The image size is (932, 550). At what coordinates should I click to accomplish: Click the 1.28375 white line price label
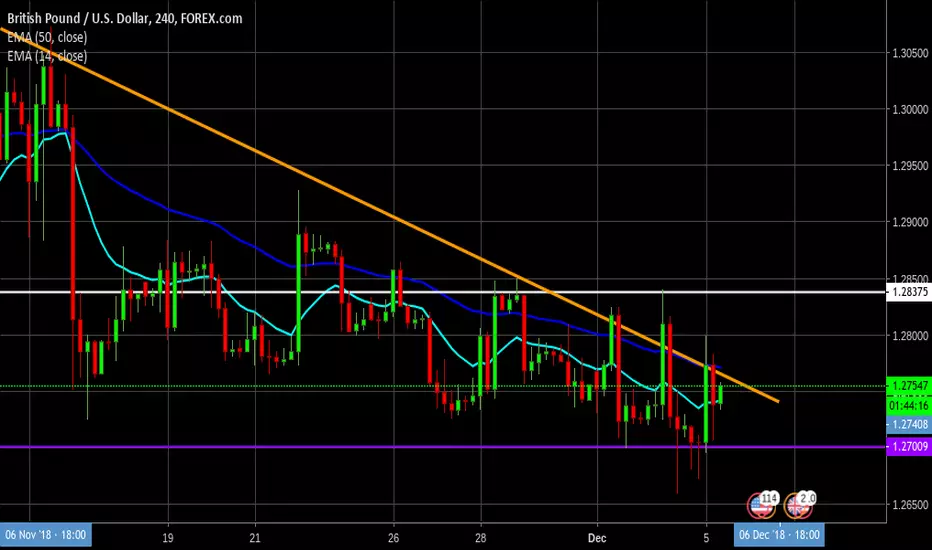[x=909, y=292]
